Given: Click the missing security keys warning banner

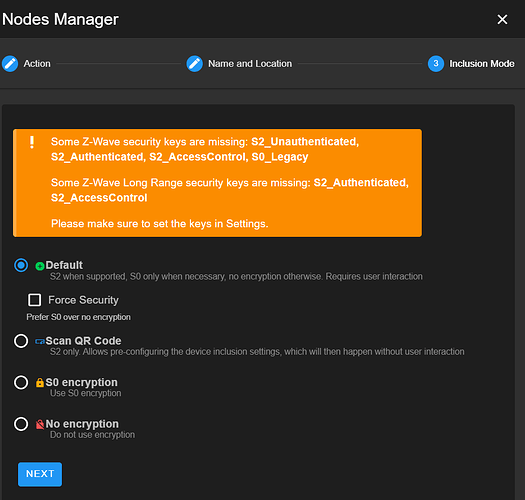Looking at the screenshot, I should (x=217, y=183).
